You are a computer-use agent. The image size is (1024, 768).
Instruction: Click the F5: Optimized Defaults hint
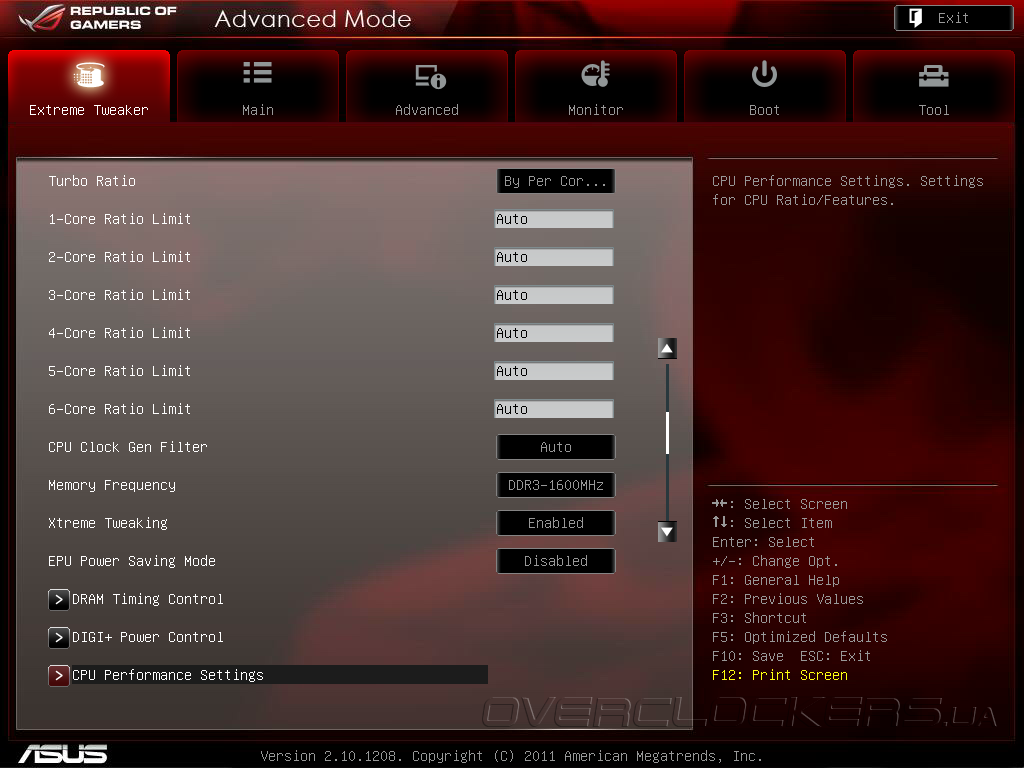[799, 637]
